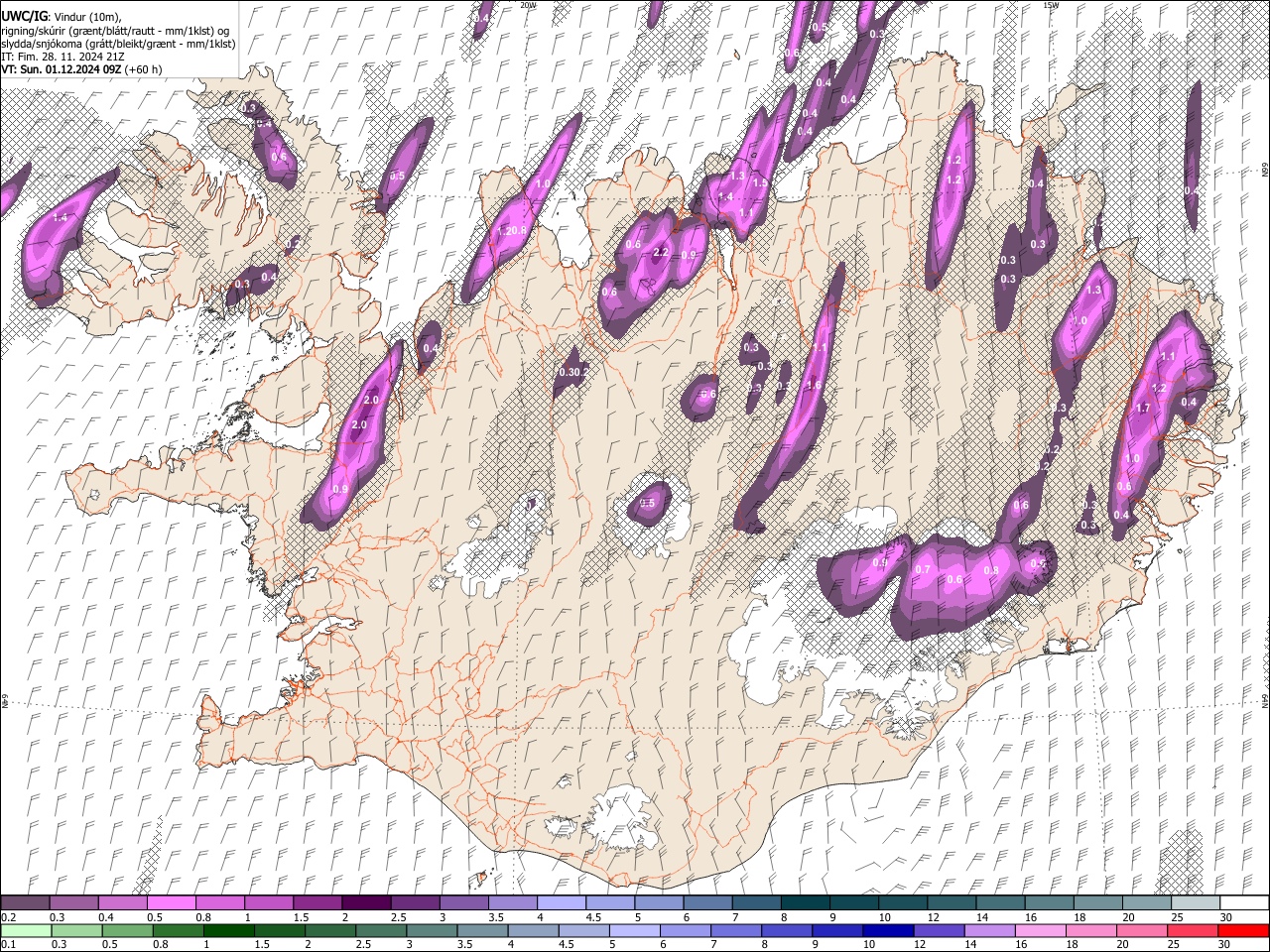Click the 'rigning/skúrir' legend description line
This screenshot has width=1270, height=952.
[117, 31]
